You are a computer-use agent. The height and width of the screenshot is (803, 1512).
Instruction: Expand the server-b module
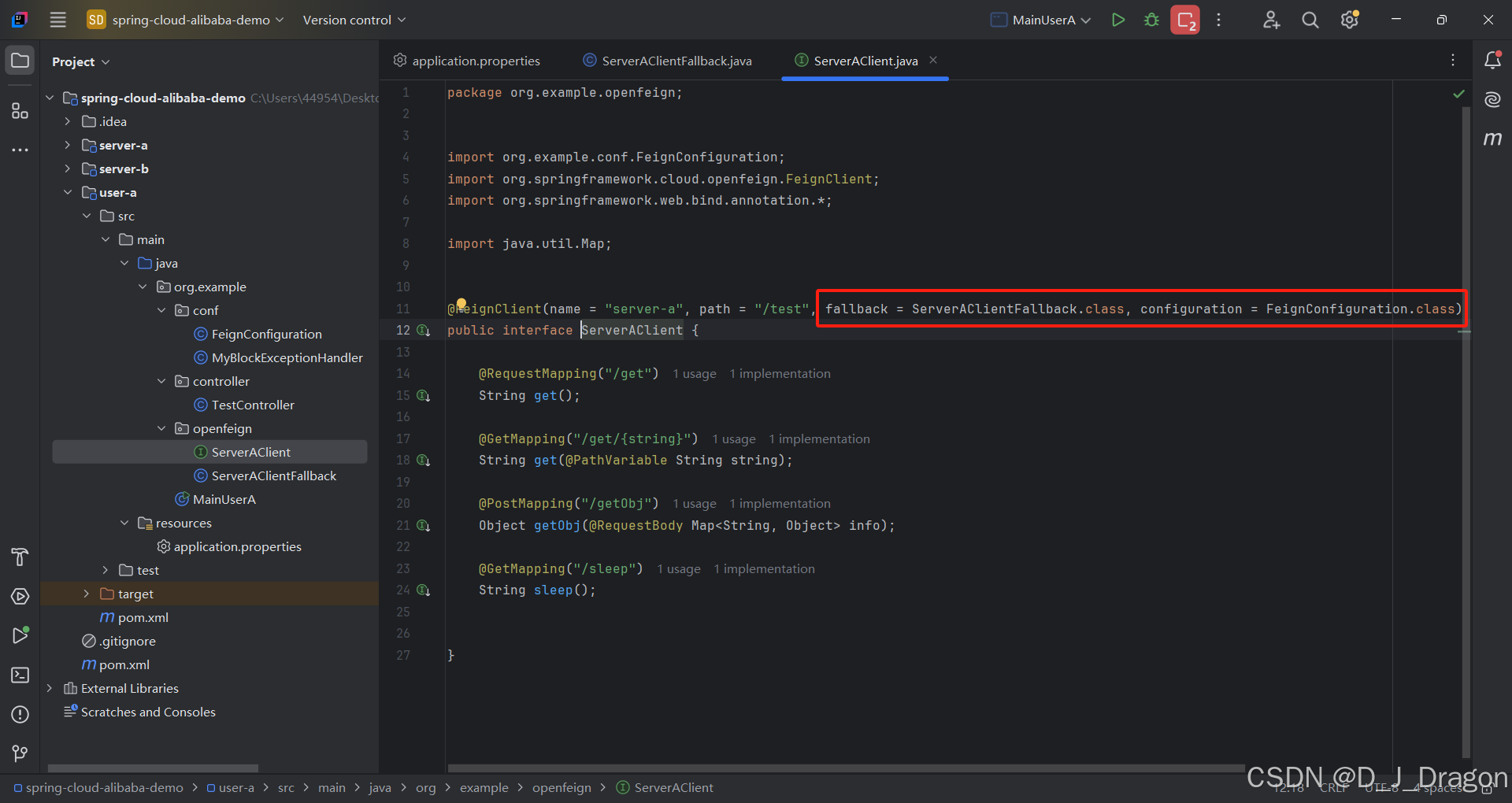(68, 168)
